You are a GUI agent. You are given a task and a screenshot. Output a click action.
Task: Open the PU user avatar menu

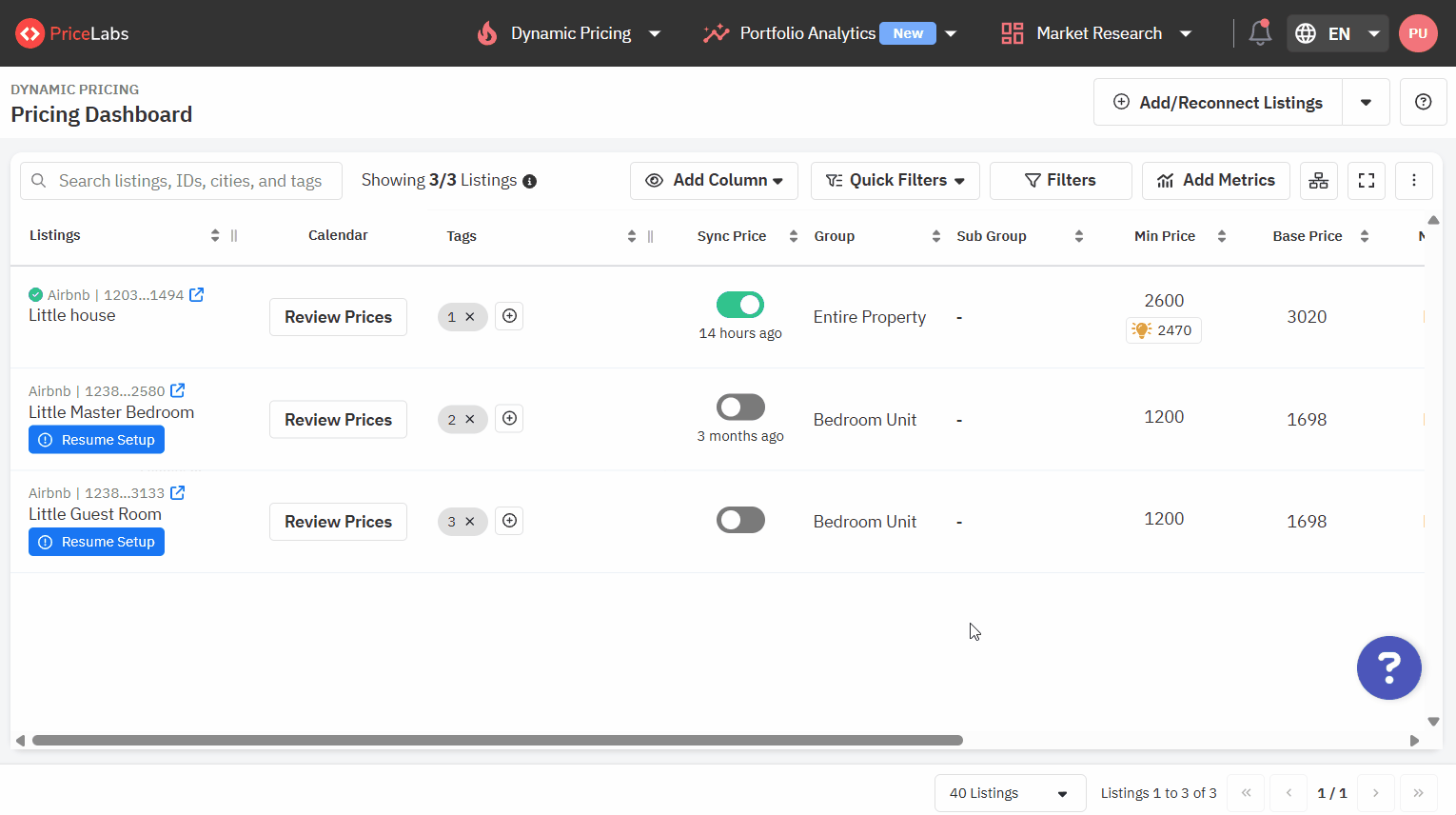coord(1418,33)
